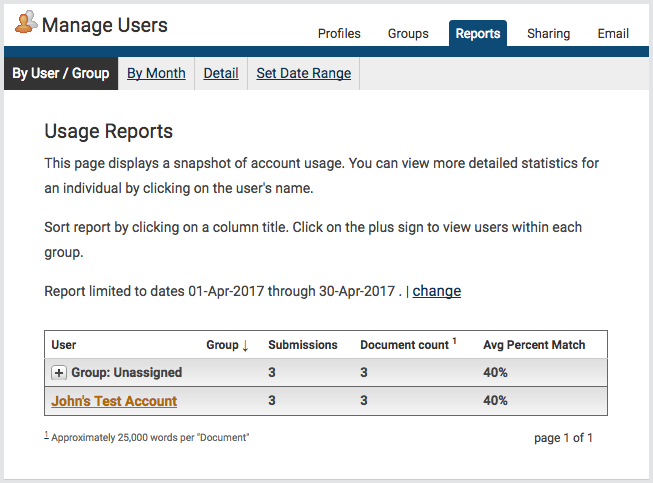Sort by Avg Percent Match column
The width and height of the screenshot is (653, 483).
pos(534,345)
